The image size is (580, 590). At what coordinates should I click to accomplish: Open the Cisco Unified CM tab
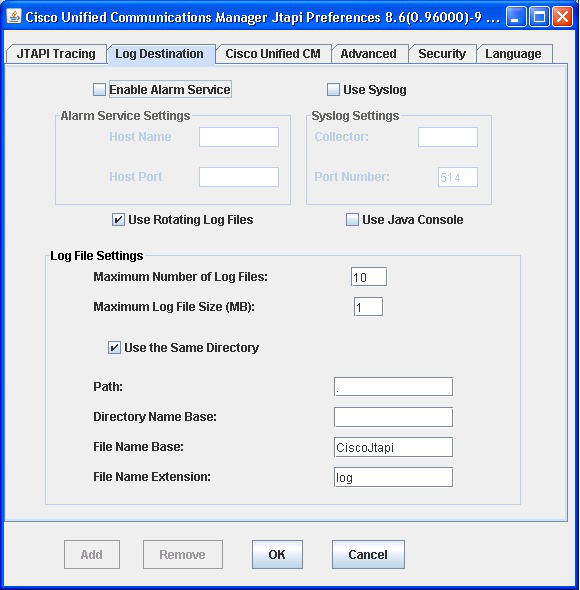pos(273,54)
